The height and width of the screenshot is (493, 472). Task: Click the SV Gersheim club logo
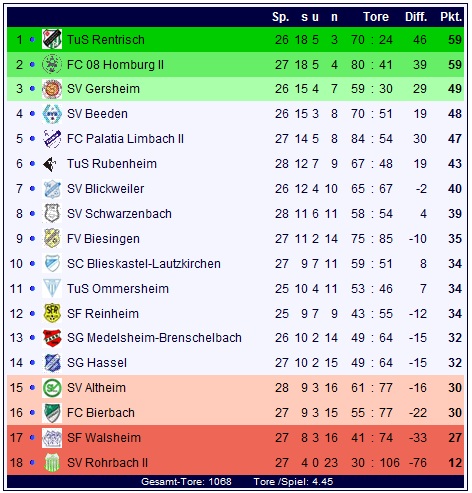52,89
